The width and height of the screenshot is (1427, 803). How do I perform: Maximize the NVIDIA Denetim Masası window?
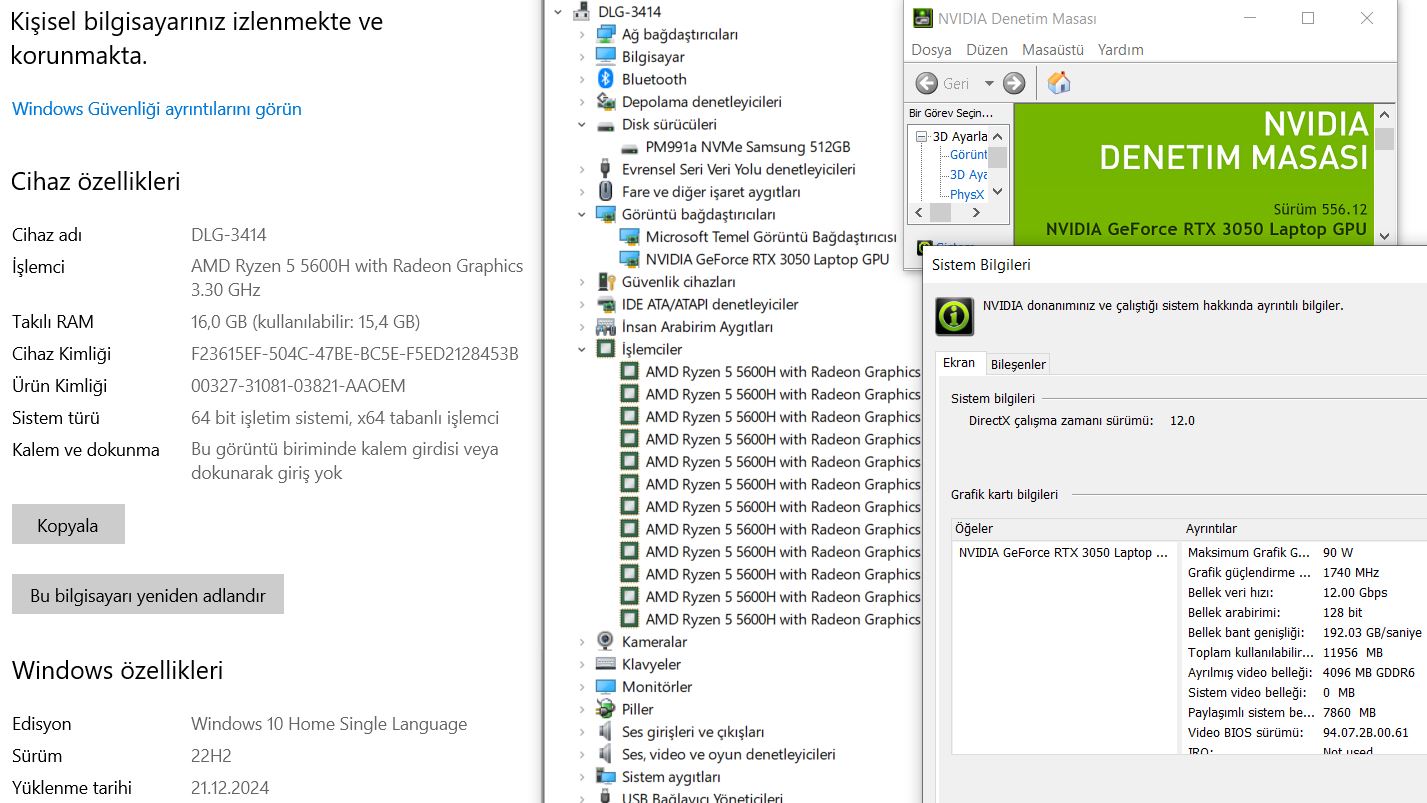click(1307, 18)
